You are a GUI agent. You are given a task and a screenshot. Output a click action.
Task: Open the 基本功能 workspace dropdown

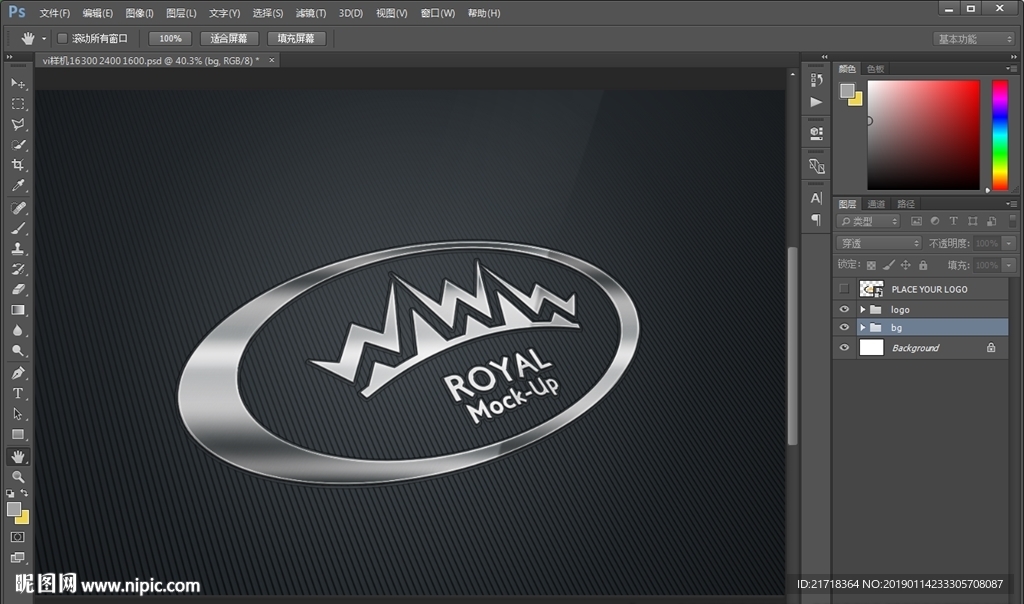pos(974,39)
